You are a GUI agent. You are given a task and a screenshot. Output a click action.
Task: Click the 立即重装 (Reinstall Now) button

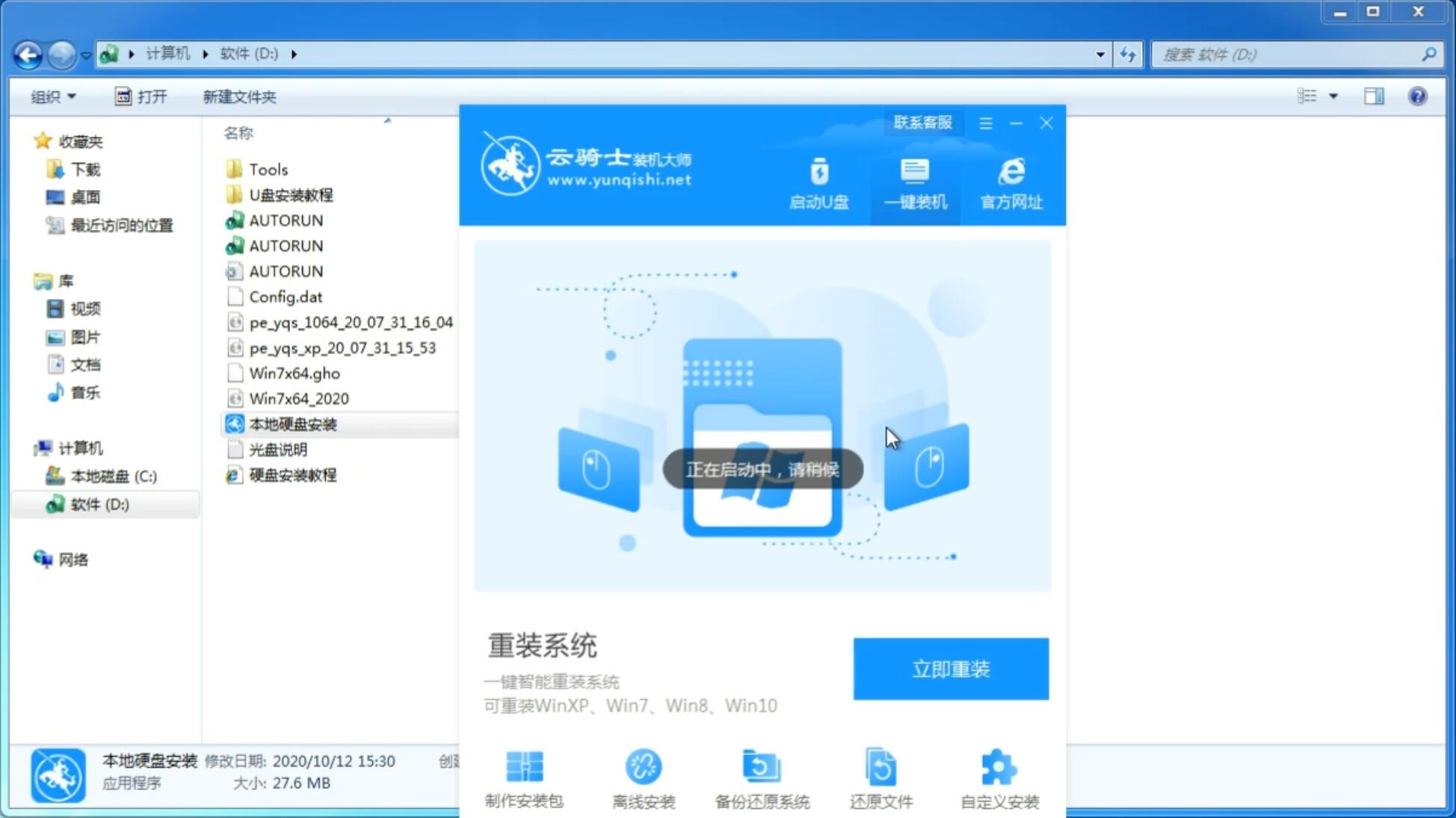[951, 669]
